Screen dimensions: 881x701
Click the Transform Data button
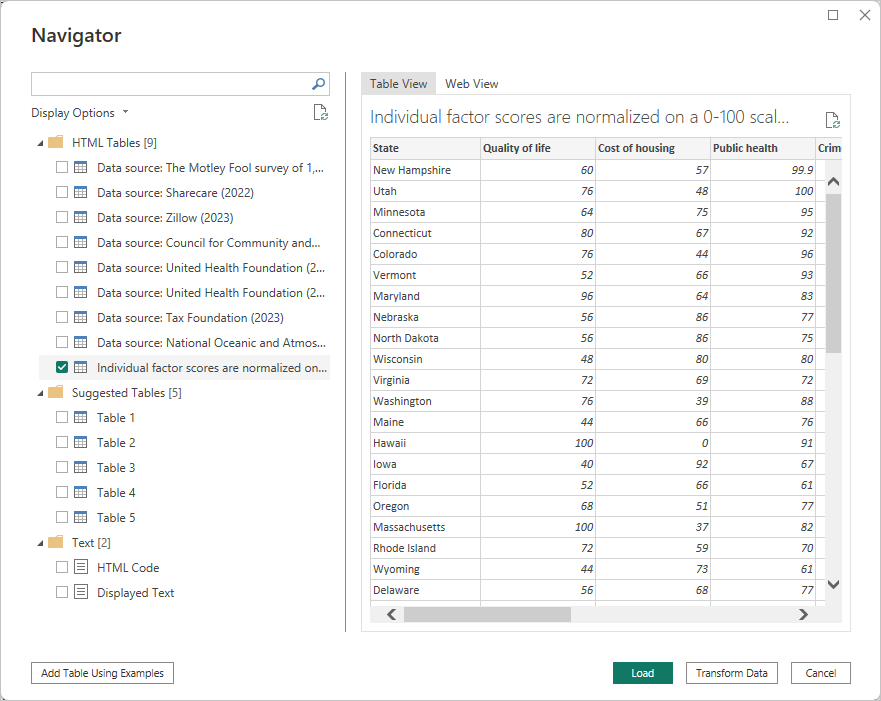point(732,673)
